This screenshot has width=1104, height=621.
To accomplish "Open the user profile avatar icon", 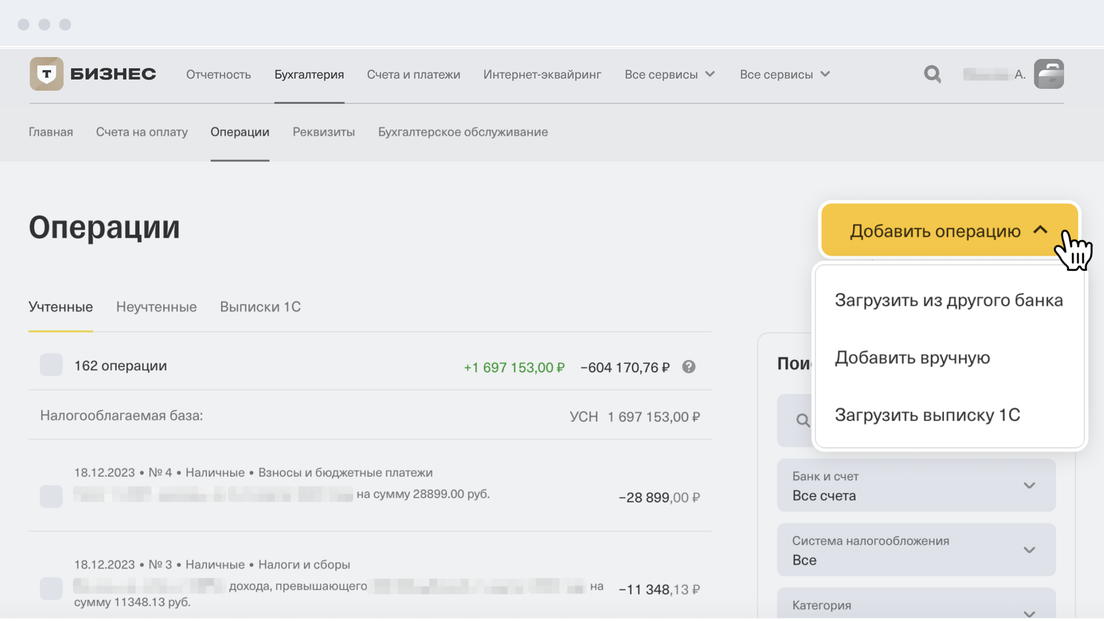I will (1048, 74).
